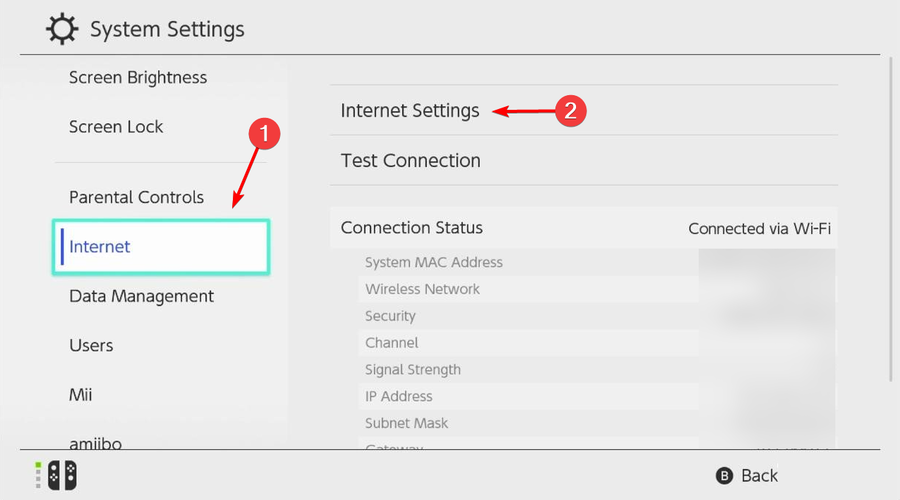900x500 pixels.
Task: Select the Wireless Network row
Action: tap(422, 289)
